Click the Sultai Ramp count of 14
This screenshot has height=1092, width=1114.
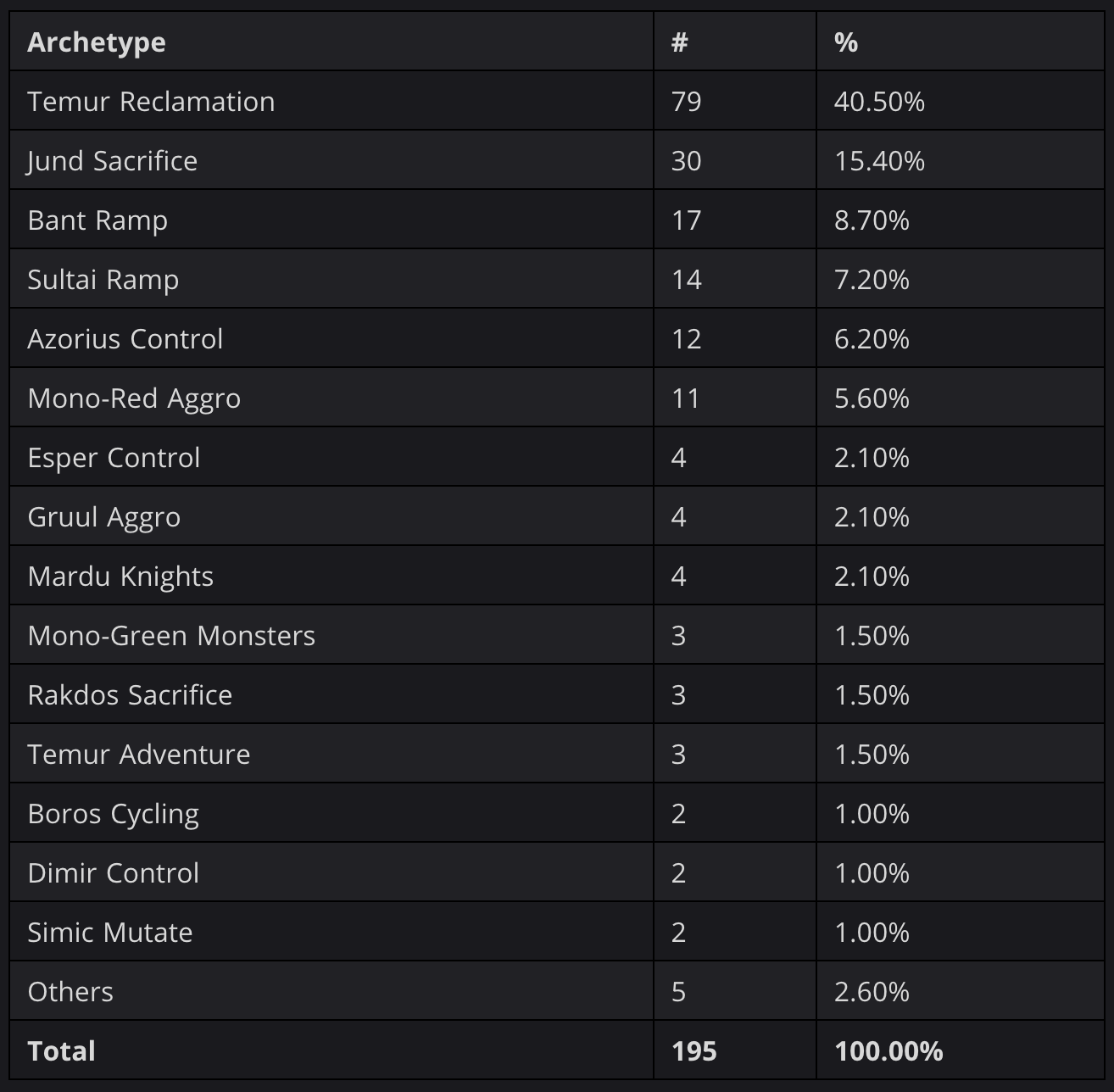(x=686, y=279)
